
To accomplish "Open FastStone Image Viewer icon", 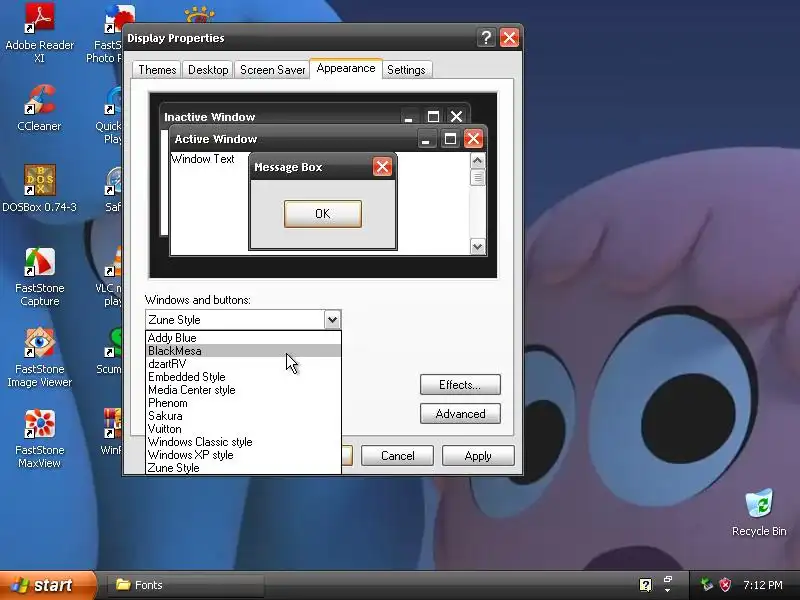I will click(x=39, y=357).
